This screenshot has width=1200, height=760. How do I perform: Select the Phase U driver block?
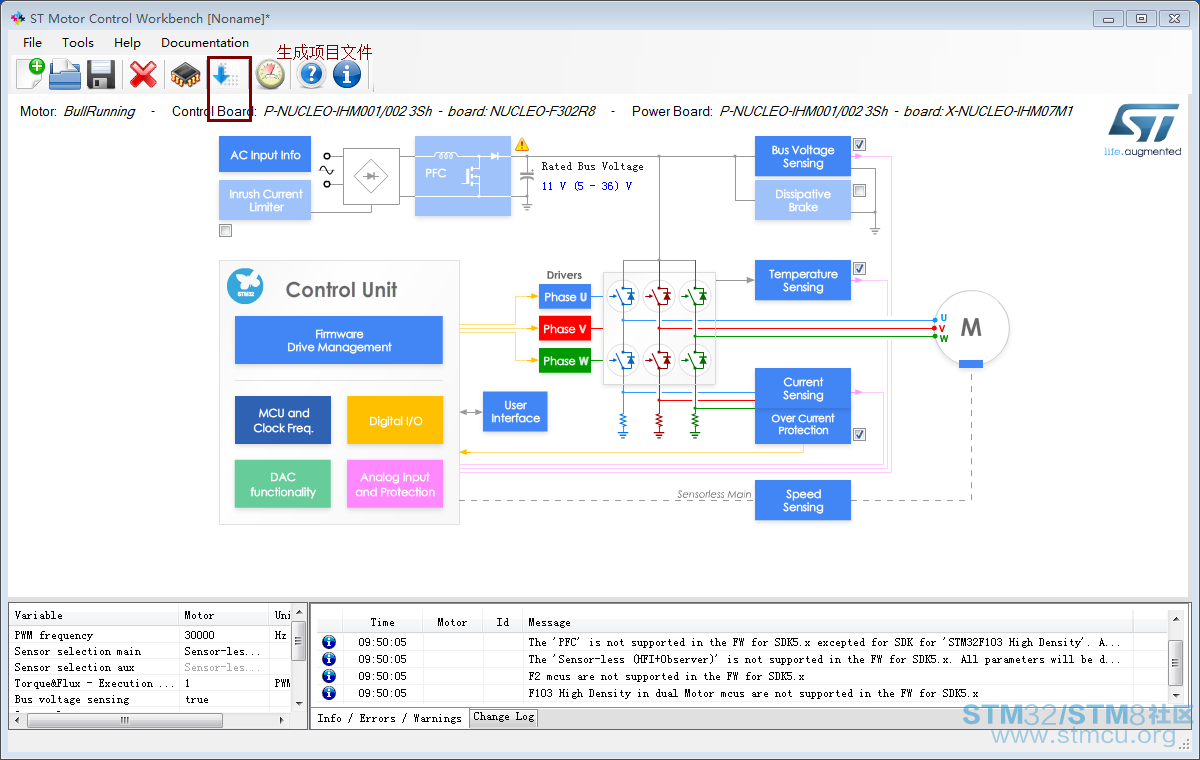click(x=565, y=296)
